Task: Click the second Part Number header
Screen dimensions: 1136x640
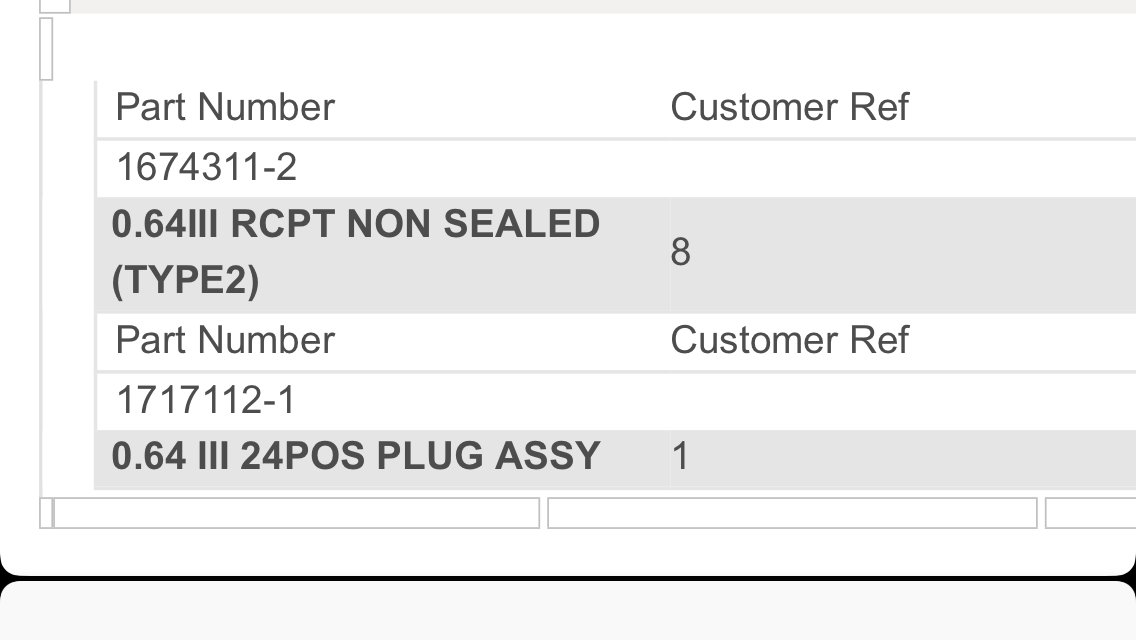Action: pyautogui.click(x=225, y=340)
